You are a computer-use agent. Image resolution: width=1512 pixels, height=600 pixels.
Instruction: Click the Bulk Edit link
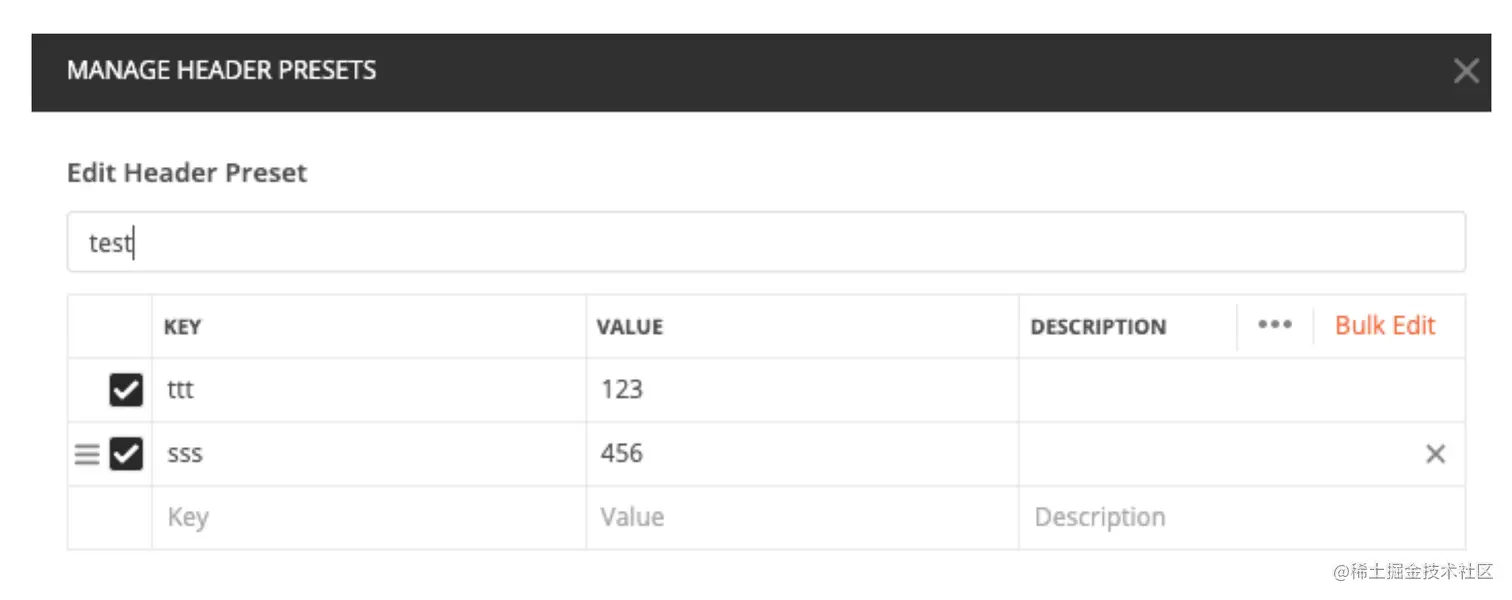tap(1385, 325)
